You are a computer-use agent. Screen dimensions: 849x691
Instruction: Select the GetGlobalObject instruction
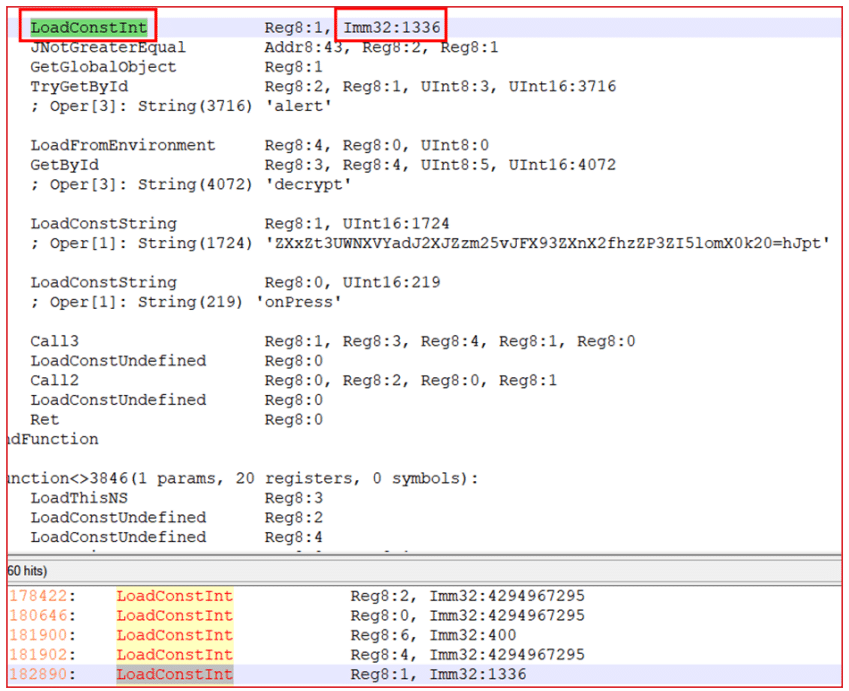[103, 67]
